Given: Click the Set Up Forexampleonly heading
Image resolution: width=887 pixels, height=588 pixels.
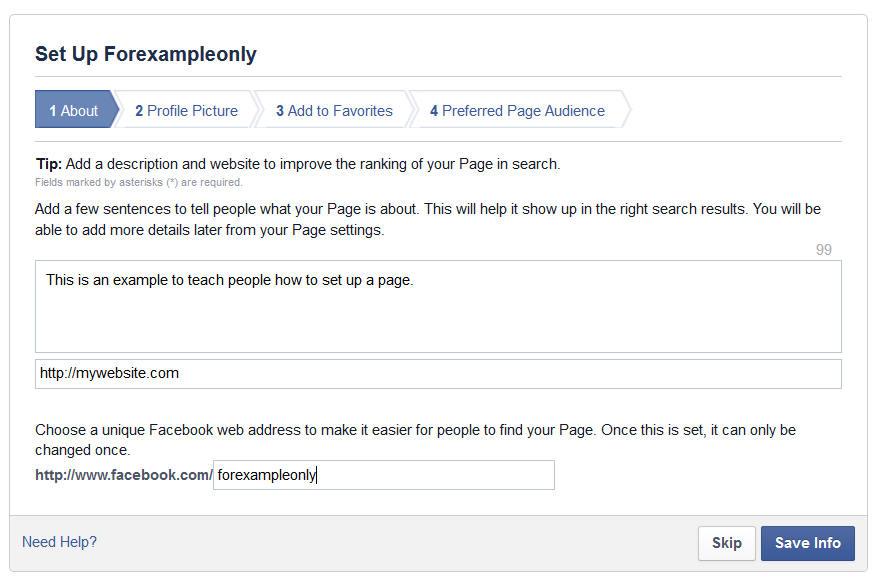Looking at the screenshot, I should coord(146,54).
